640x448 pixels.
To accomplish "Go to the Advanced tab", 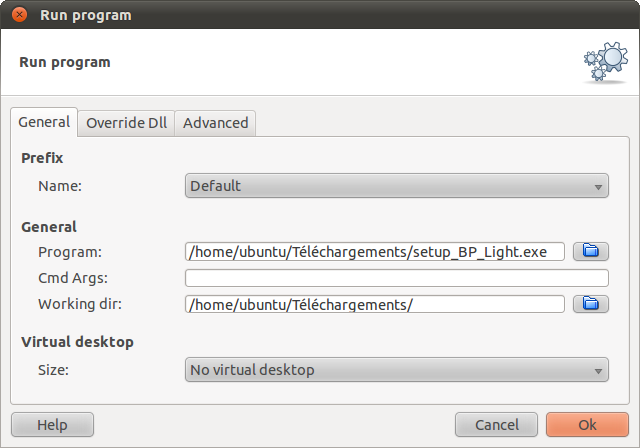I will [216, 123].
